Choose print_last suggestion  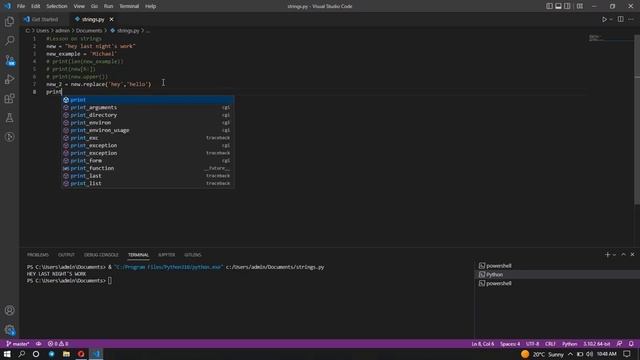click(148, 176)
